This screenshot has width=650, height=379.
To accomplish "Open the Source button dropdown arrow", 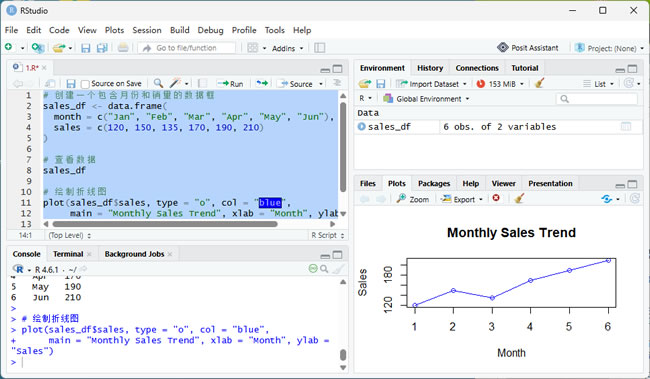I will pyautogui.click(x=321, y=84).
